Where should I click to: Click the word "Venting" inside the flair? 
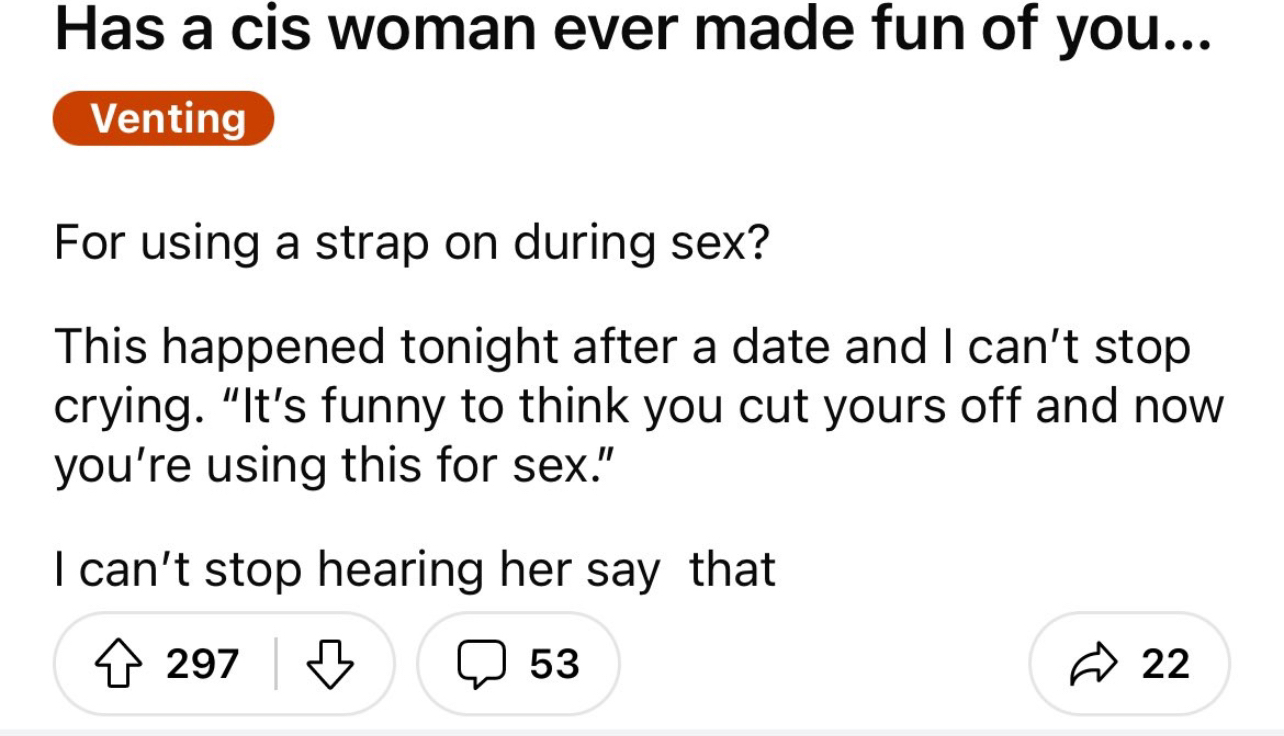[x=167, y=118]
